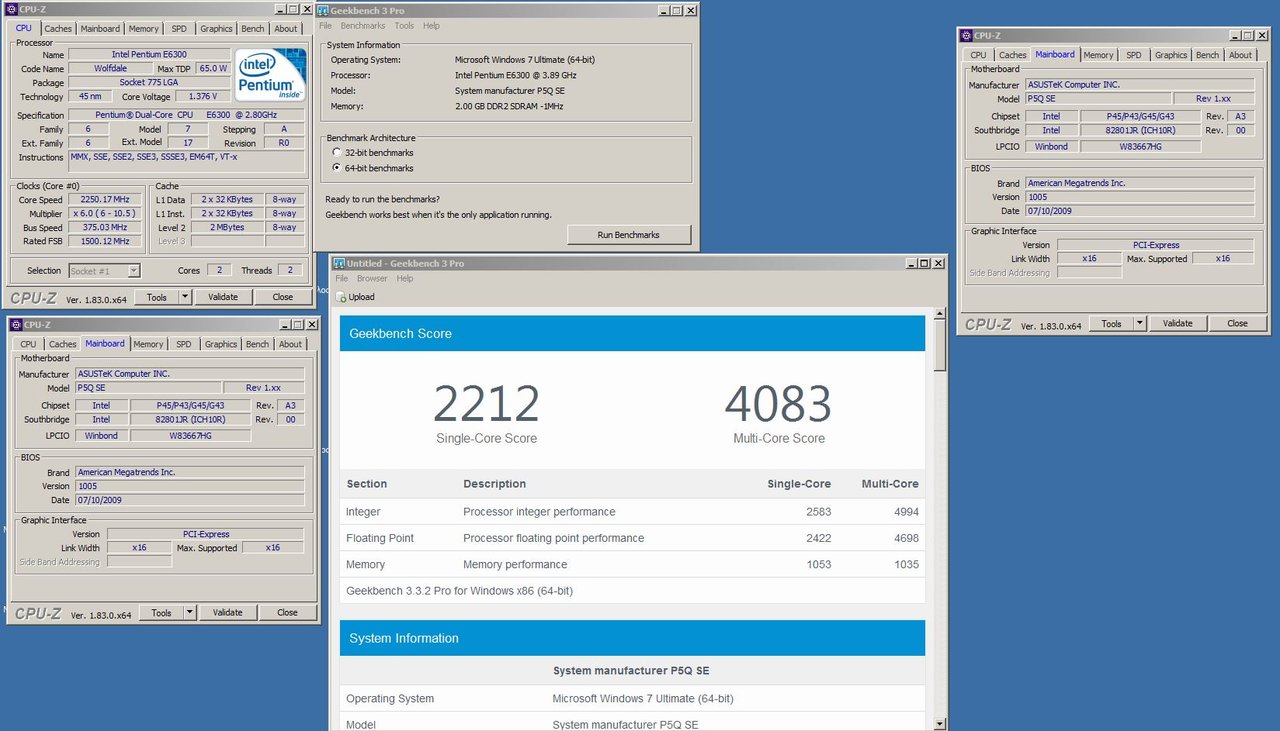Click the Close button in the right-hand CPU-Z window
This screenshot has height=731, width=1280.
(x=1238, y=324)
